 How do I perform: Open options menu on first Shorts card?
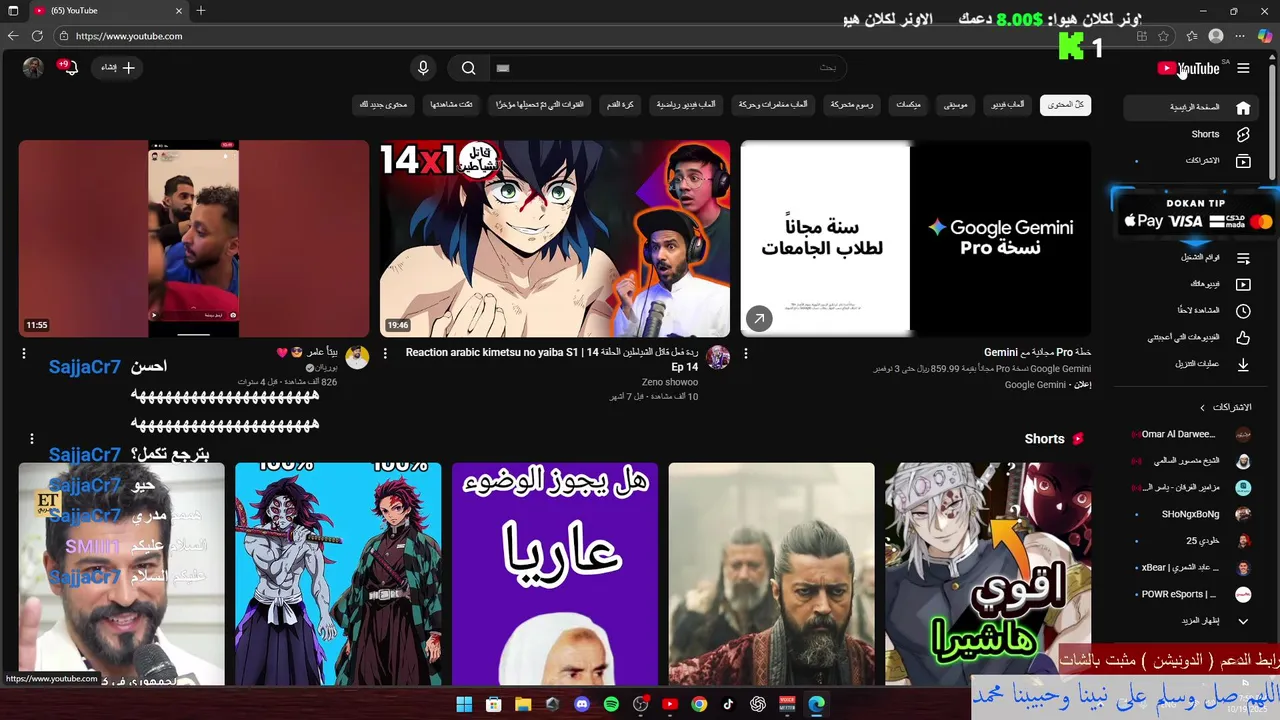tap(32, 439)
